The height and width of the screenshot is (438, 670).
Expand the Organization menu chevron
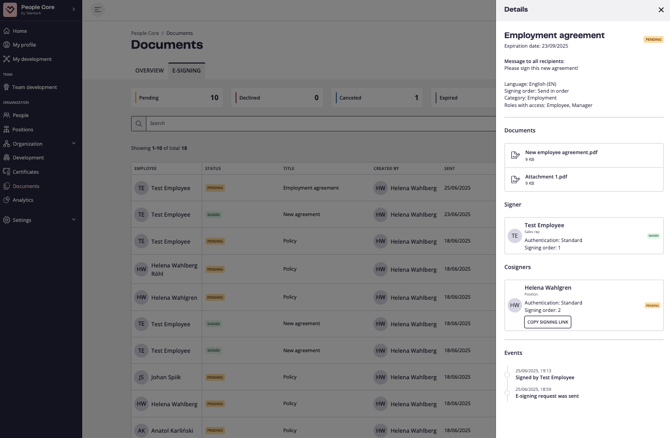(x=73, y=143)
